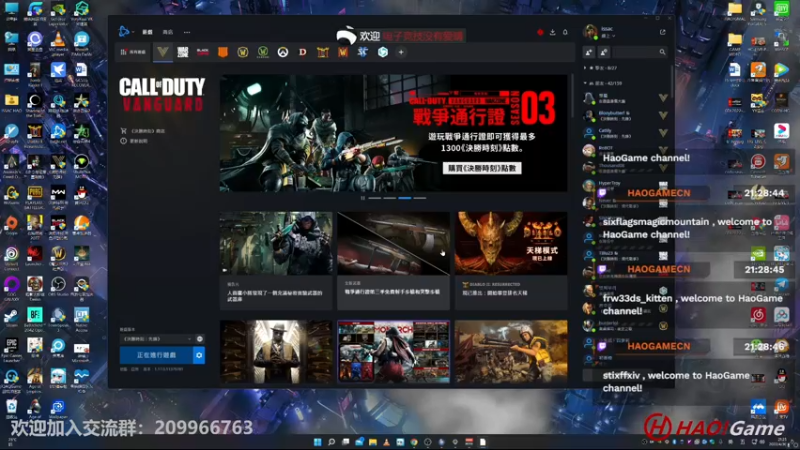This screenshot has width=800, height=450.
Task: Open the more options ellipsis menu
Action: click(x=187, y=32)
